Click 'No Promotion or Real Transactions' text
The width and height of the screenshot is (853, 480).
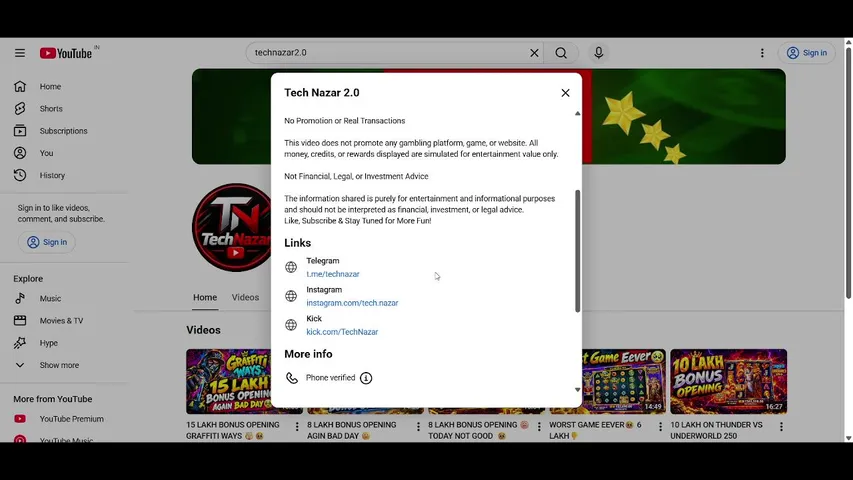pos(344,121)
